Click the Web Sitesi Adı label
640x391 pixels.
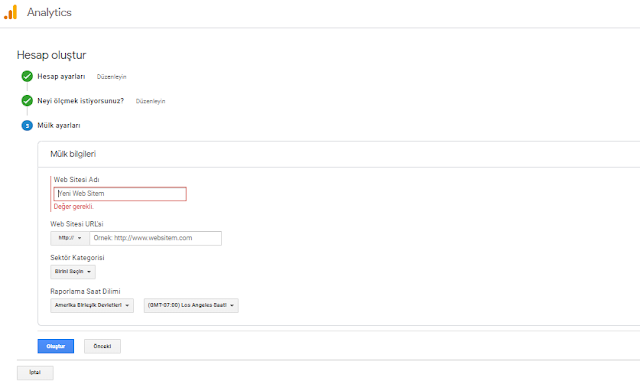[x=76, y=180]
